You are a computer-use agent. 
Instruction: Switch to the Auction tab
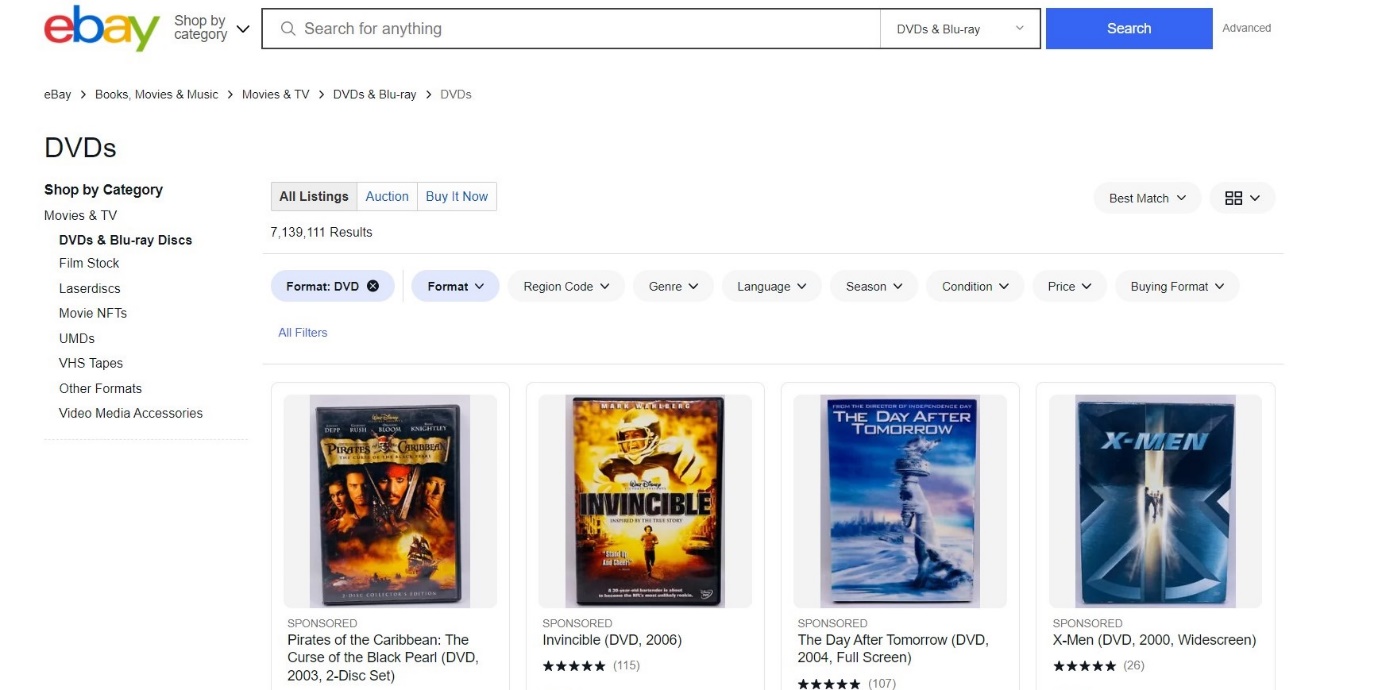click(x=387, y=196)
